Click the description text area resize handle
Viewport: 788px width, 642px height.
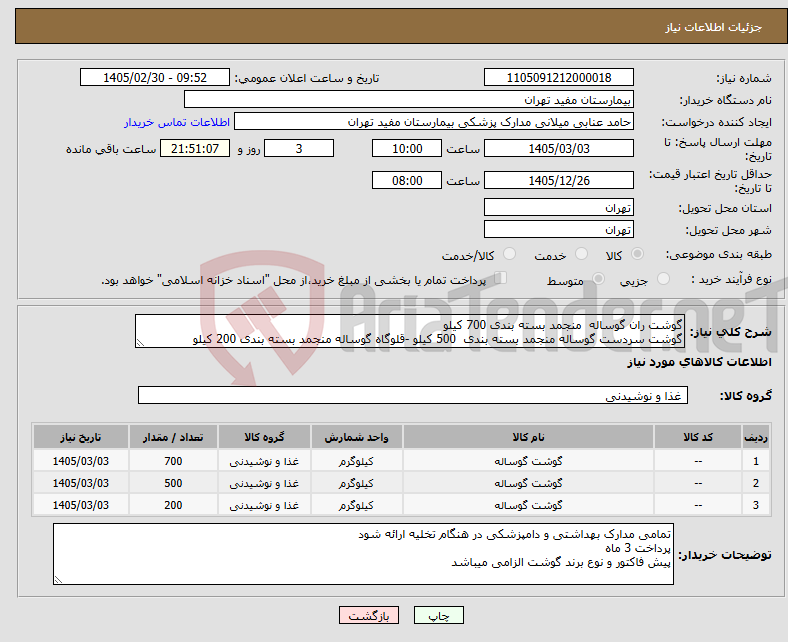140,343
